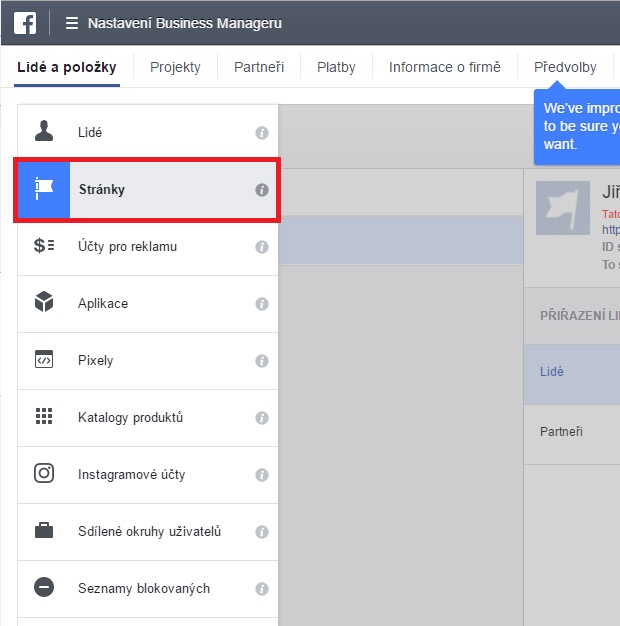The image size is (620, 626).
Task: Select Pixely in the left menu
Action: pyautogui.click(x=148, y=361)
